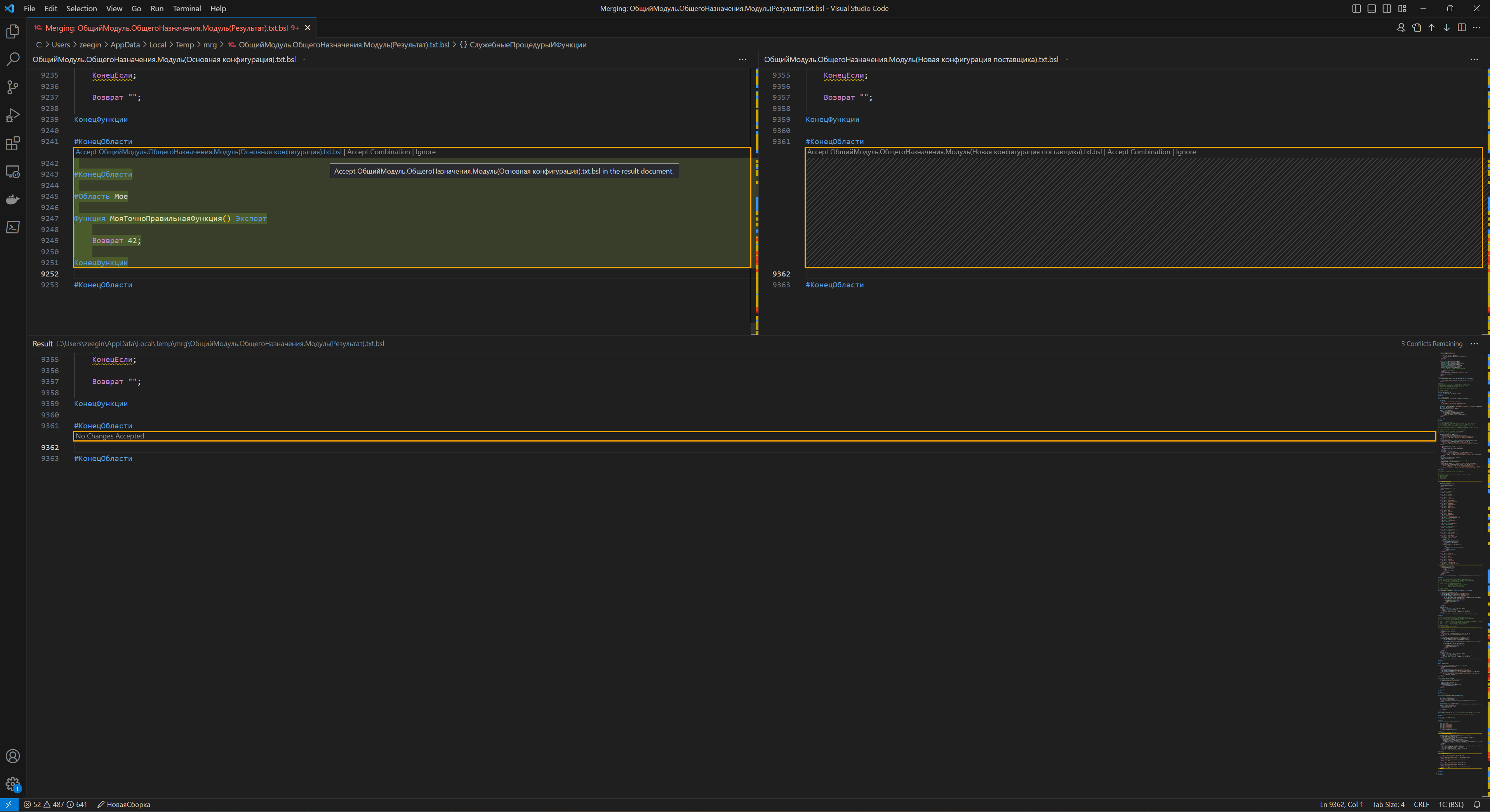Open the Extensions view
1490x812 pixels.
pos(13,143)
